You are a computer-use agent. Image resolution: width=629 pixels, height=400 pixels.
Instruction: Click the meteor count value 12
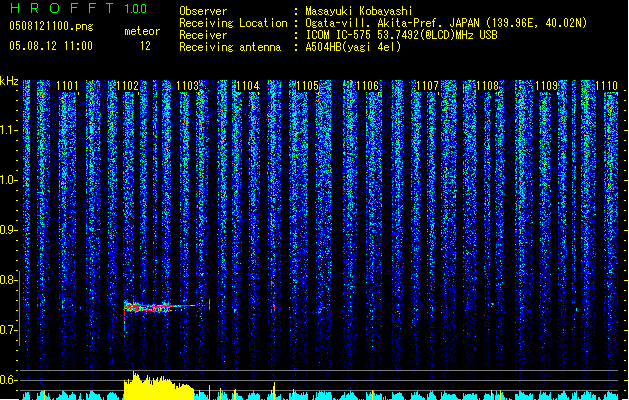[145, 46]
